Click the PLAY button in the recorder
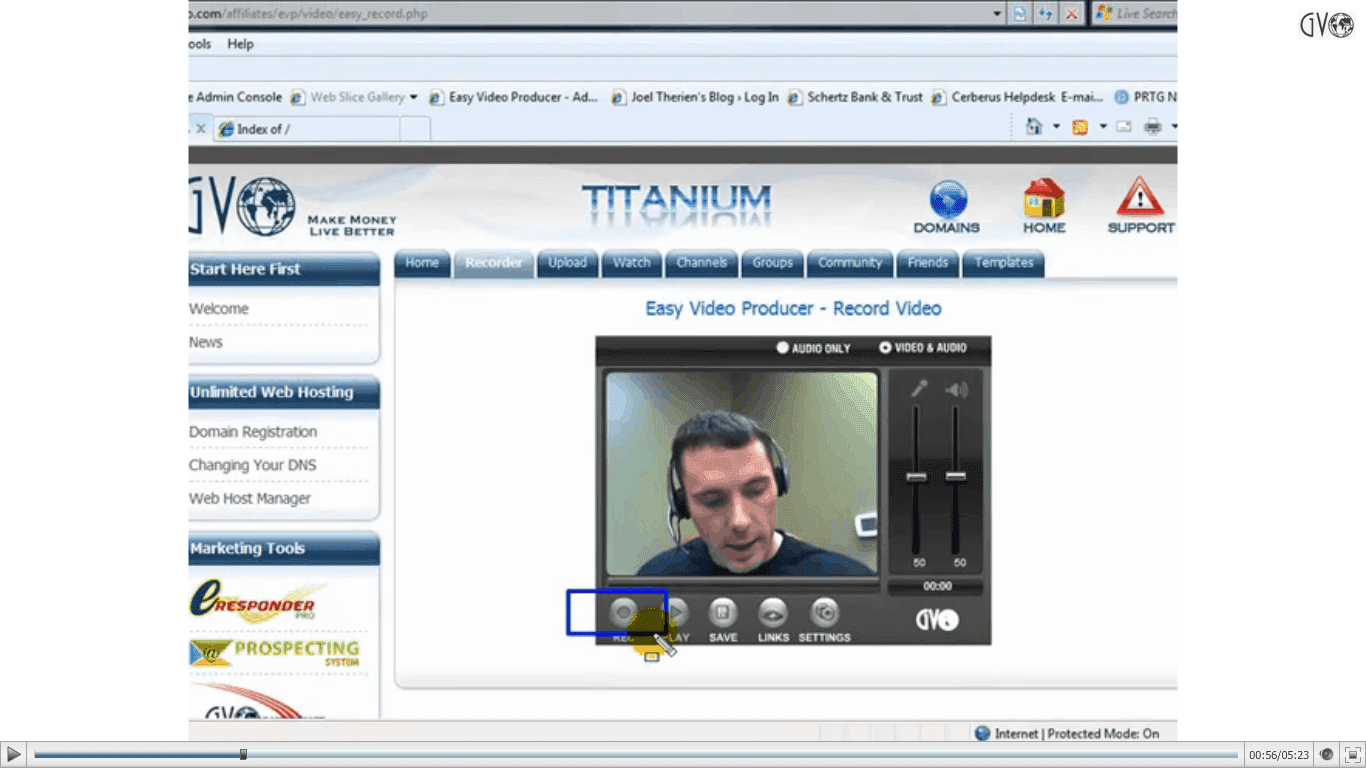 678,612
